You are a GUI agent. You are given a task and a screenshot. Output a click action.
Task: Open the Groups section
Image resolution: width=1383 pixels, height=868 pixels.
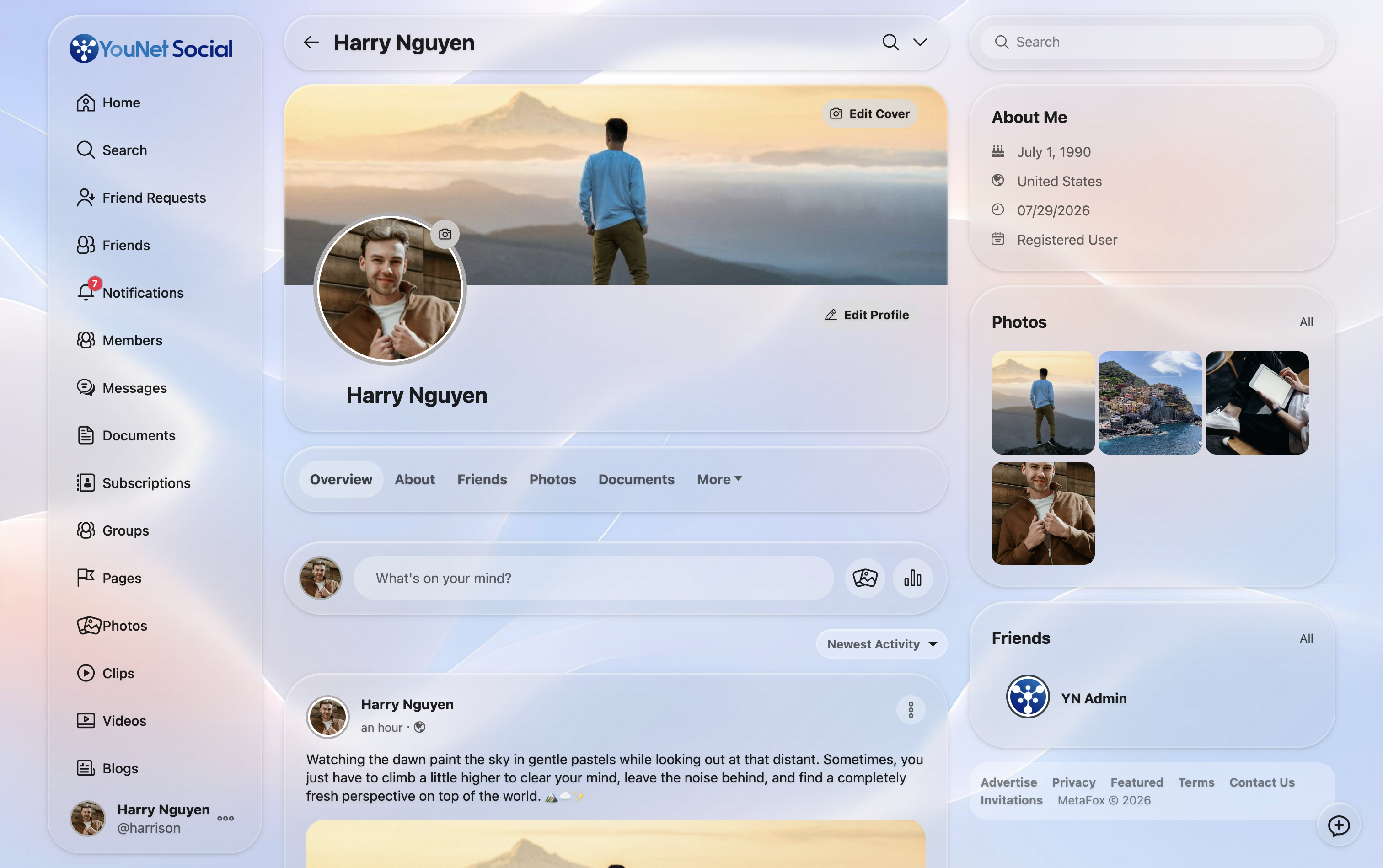tap(113, 530)
